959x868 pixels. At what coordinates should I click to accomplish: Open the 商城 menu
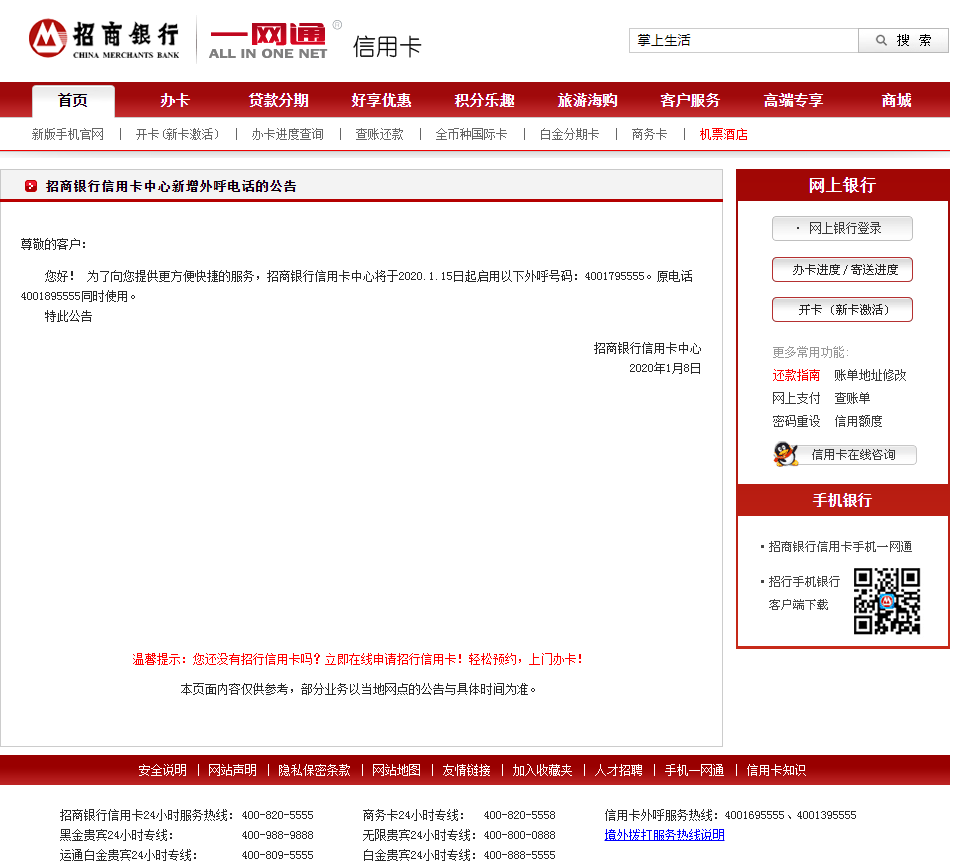point(896,100)
